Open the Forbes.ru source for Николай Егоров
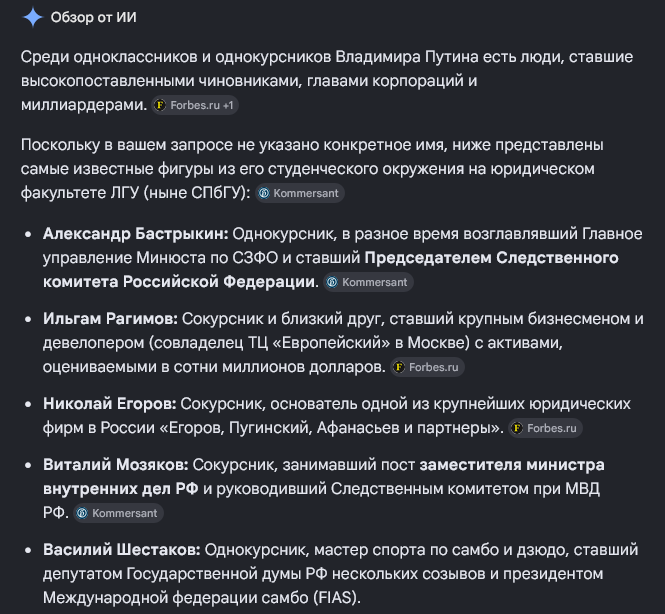The image size is (665, 614). [x=545, y=428]
